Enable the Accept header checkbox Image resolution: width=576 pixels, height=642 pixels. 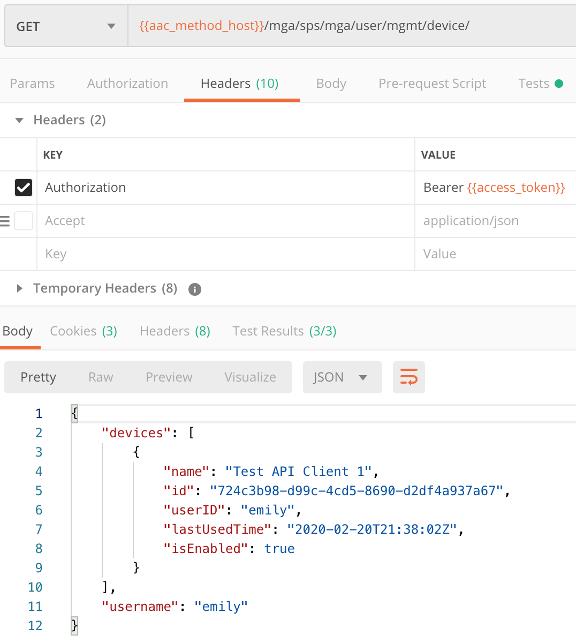[23, 221]
